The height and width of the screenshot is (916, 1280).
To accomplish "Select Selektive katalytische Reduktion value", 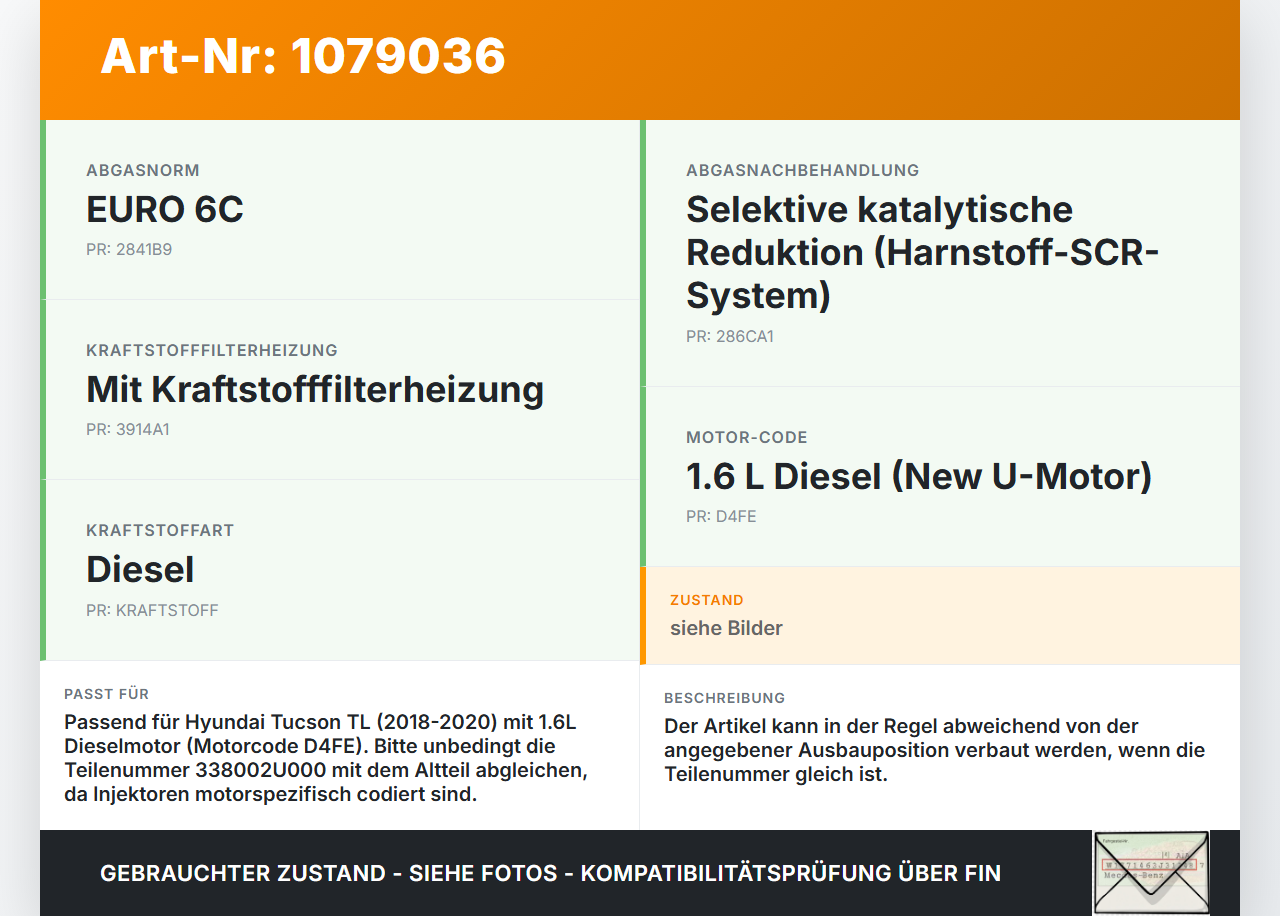I will [922, 252].
